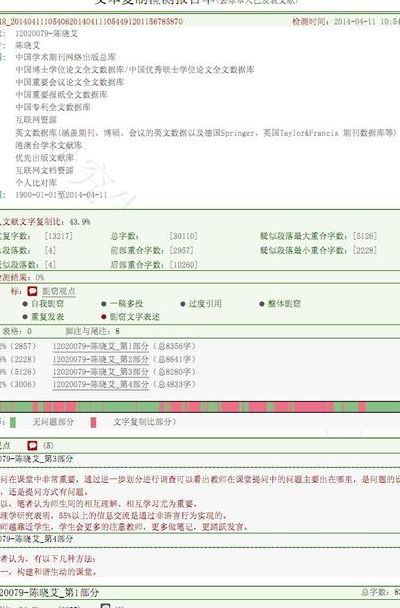
Task: Click the text 中国重要报纸全文数据库
Action: click(x=61, y=94)
